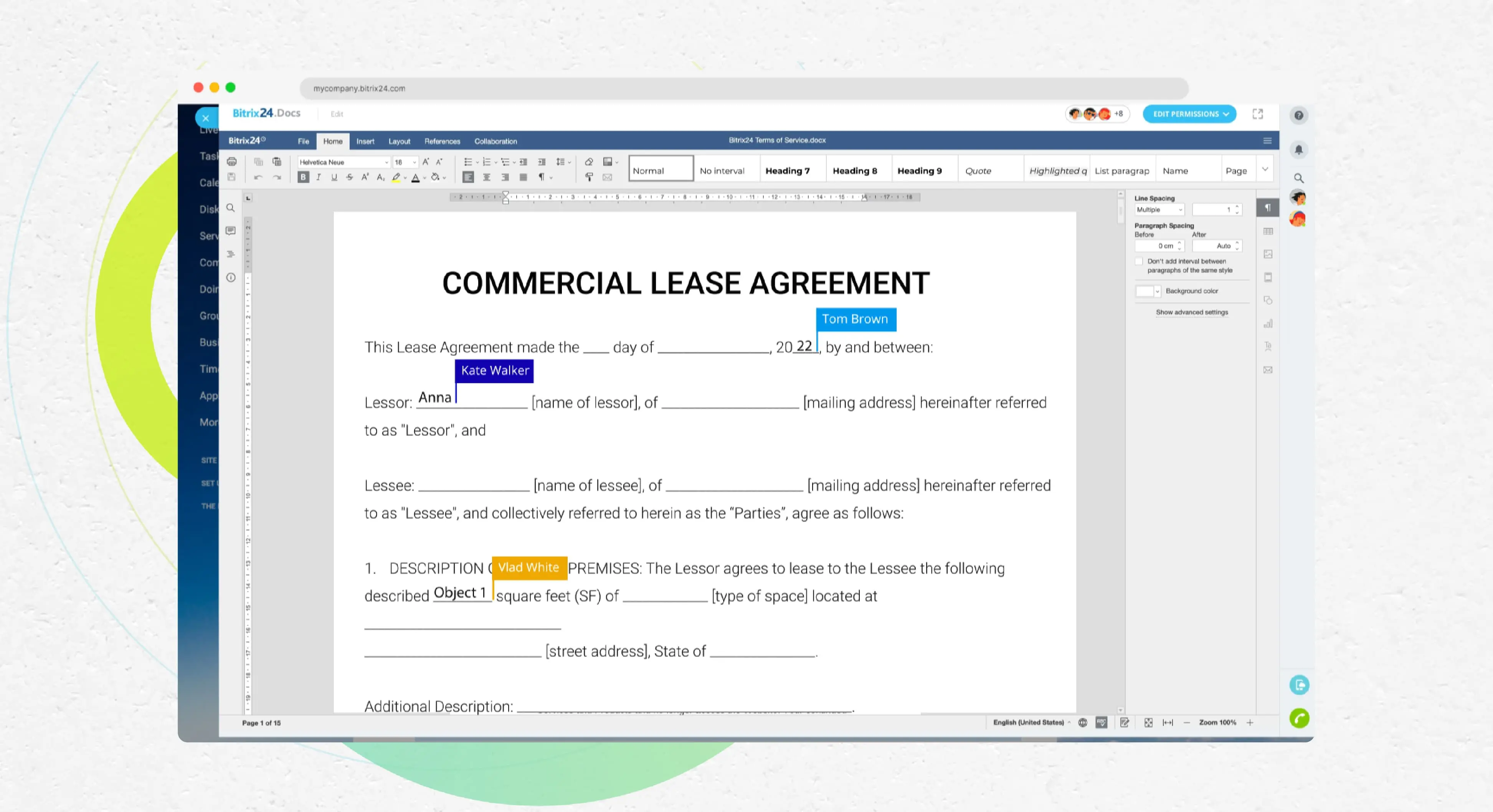Center align the paragraph
The image size is (1493, 812).
click(x=487, y=177)
